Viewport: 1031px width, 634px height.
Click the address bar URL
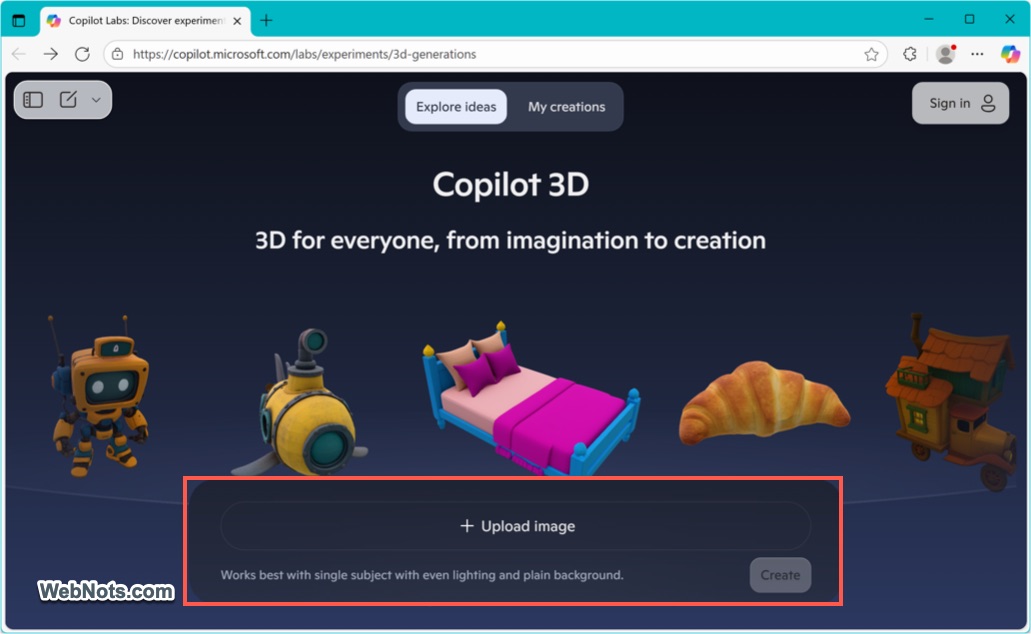304,54
